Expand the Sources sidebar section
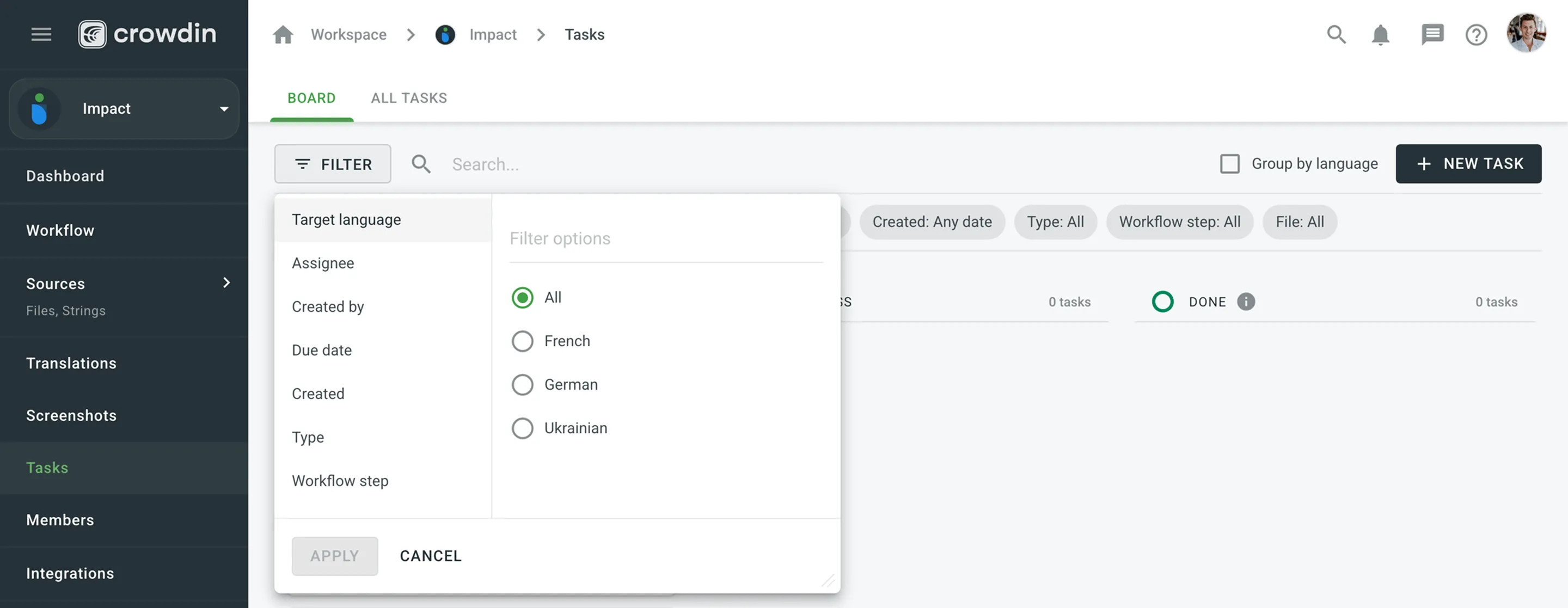 pos(226,282)
